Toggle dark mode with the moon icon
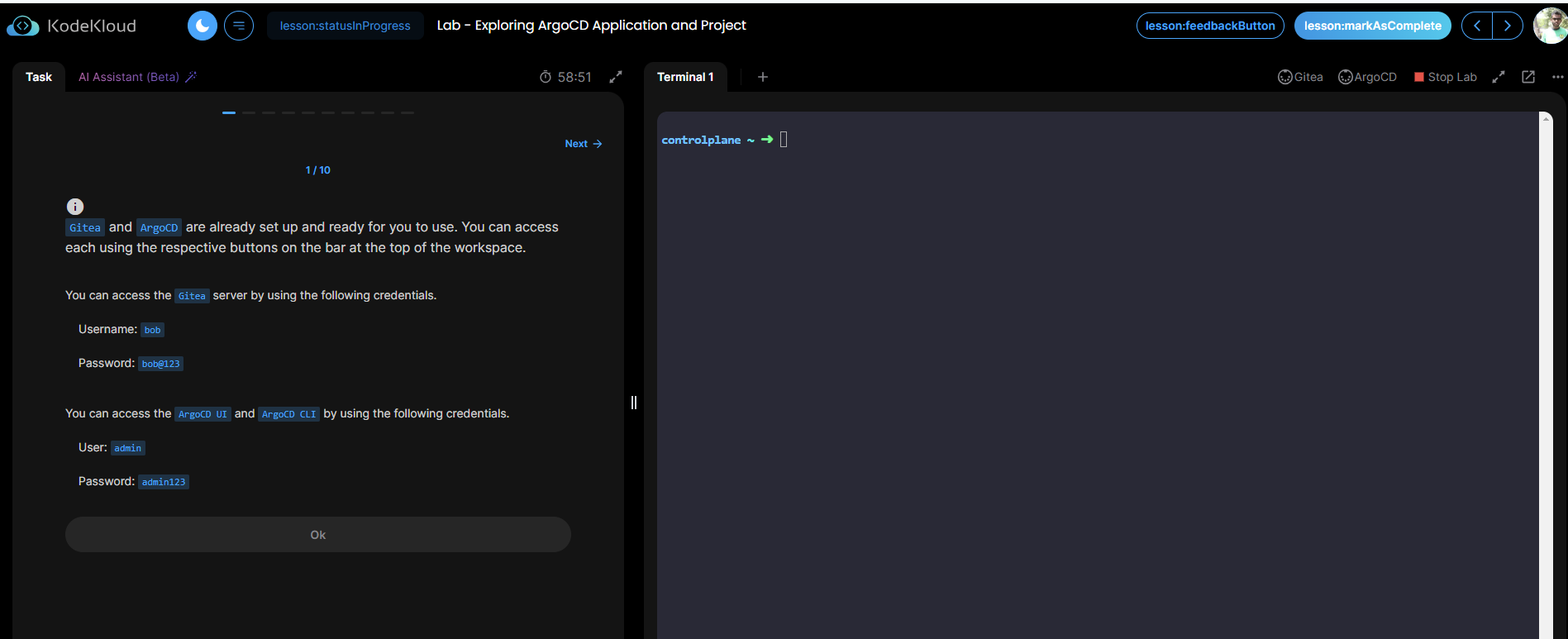 click(203, 26)
